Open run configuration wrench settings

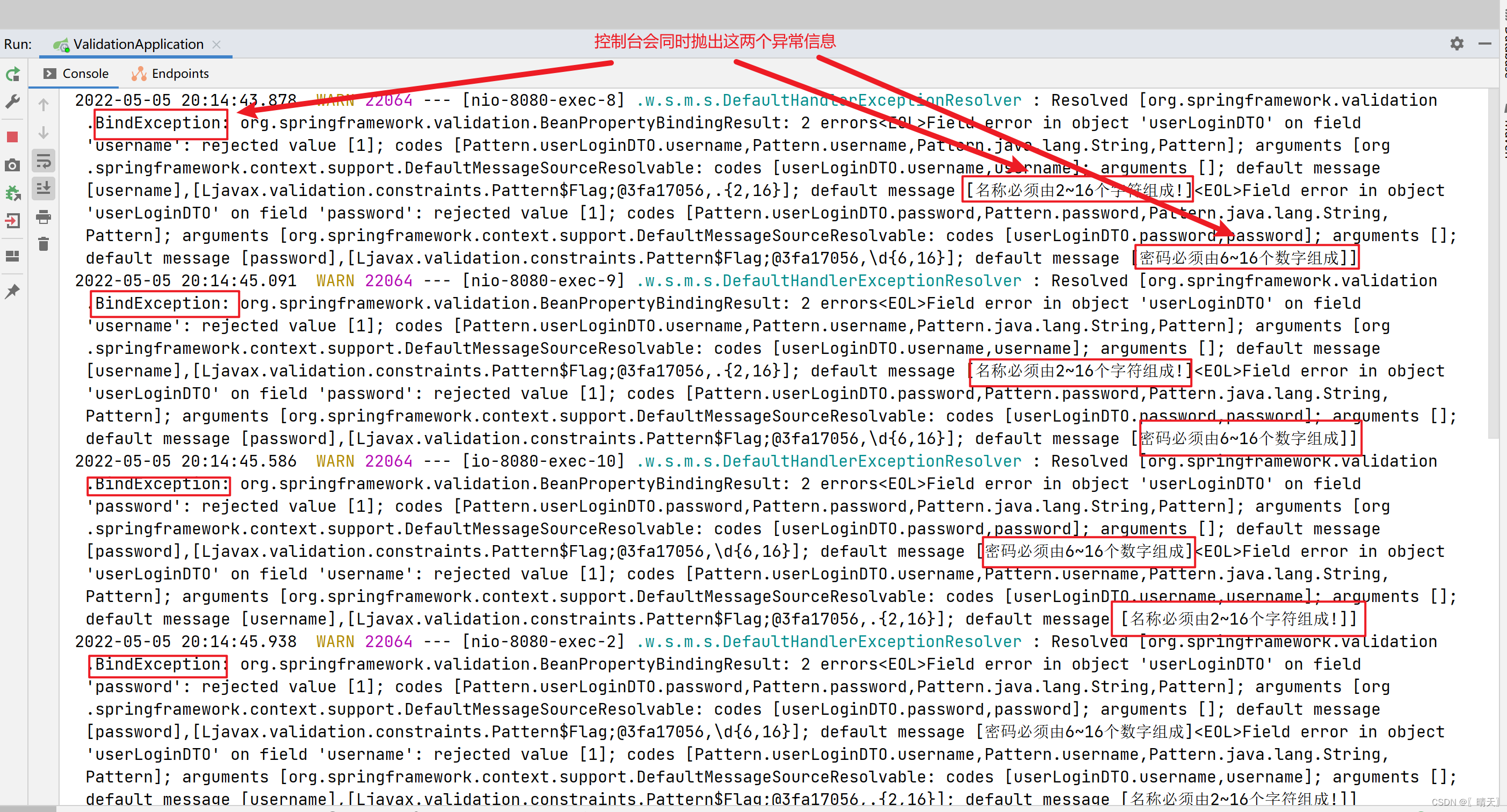tap(13, 103)
